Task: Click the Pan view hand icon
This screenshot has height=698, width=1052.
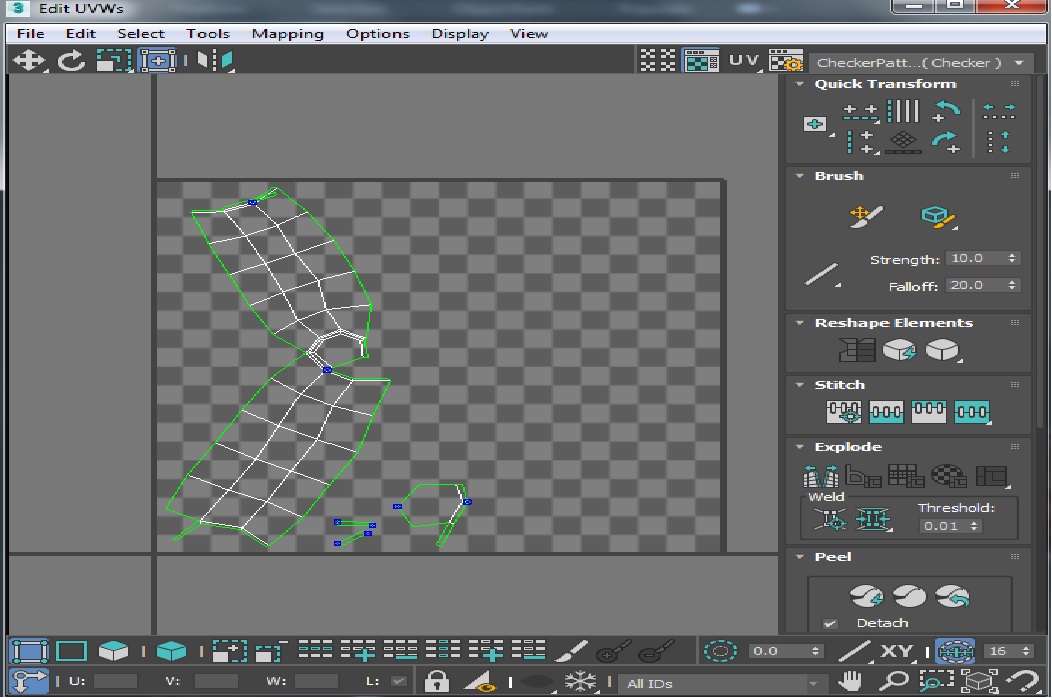Action: tap(850, 682)
